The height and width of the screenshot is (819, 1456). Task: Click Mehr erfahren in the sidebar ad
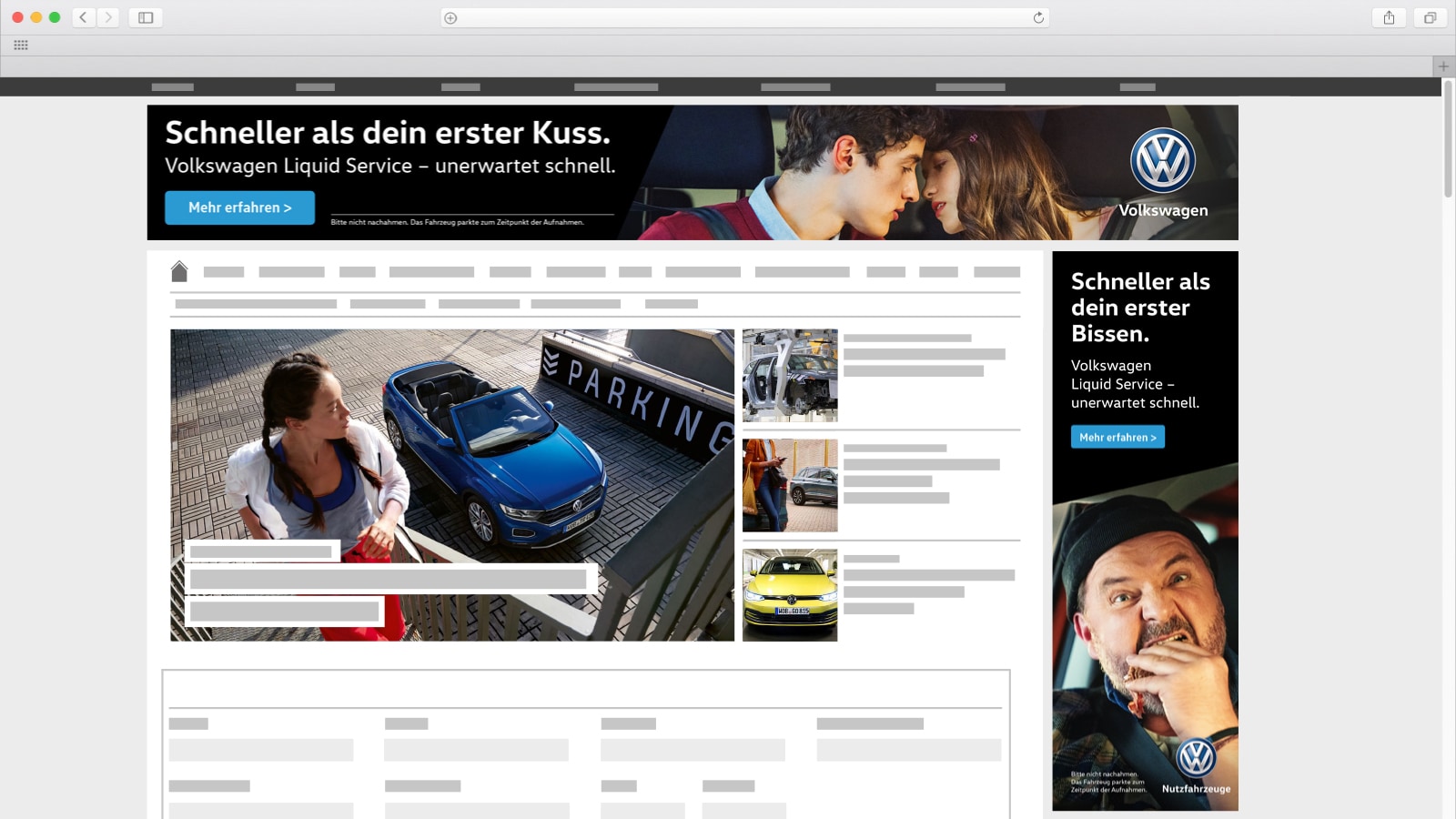(x=1117, y=438)
